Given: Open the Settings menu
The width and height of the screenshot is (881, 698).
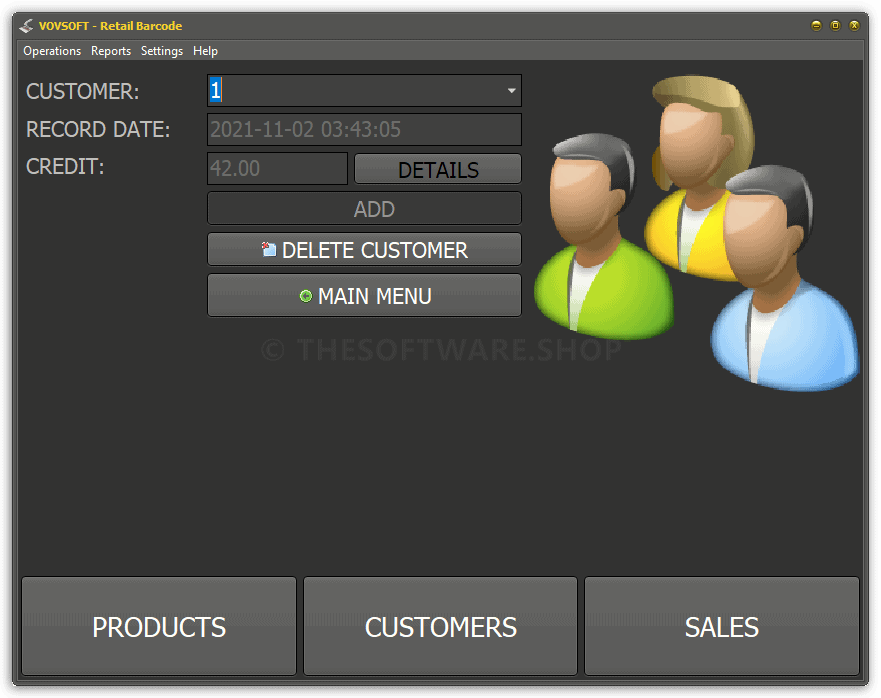Looking at the screenshot, I should pyautogui.click(x=162, y=51).
